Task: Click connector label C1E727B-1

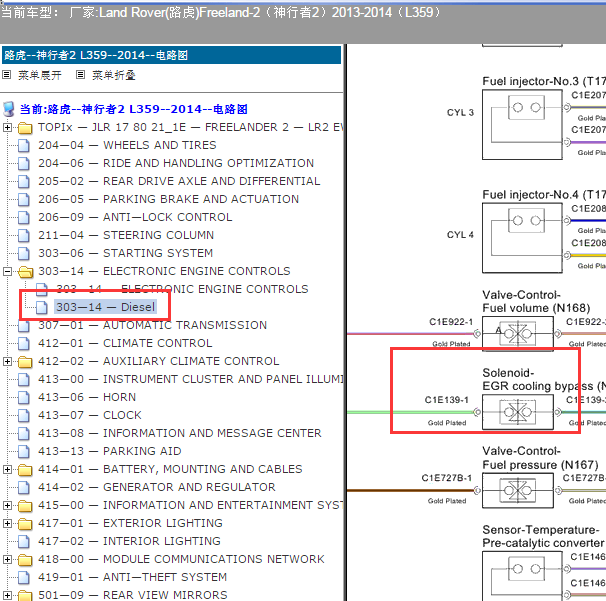Action: 446,478
